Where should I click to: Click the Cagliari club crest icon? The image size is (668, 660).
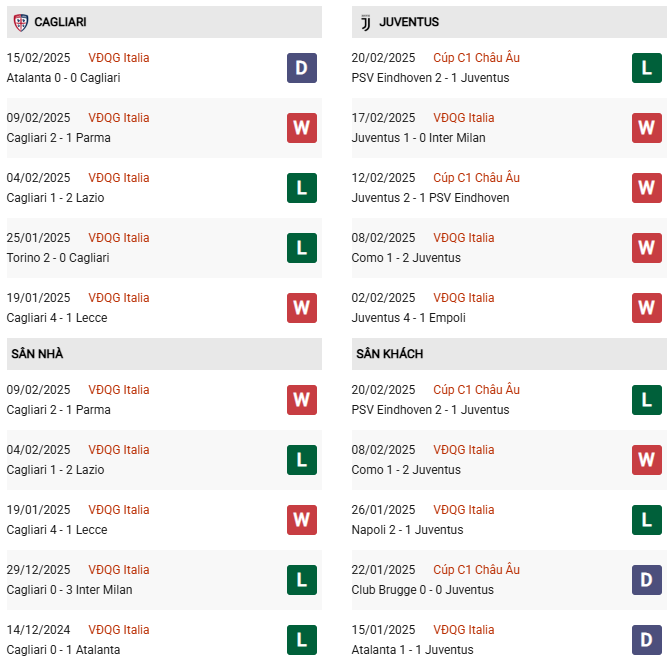click(21, 21)
